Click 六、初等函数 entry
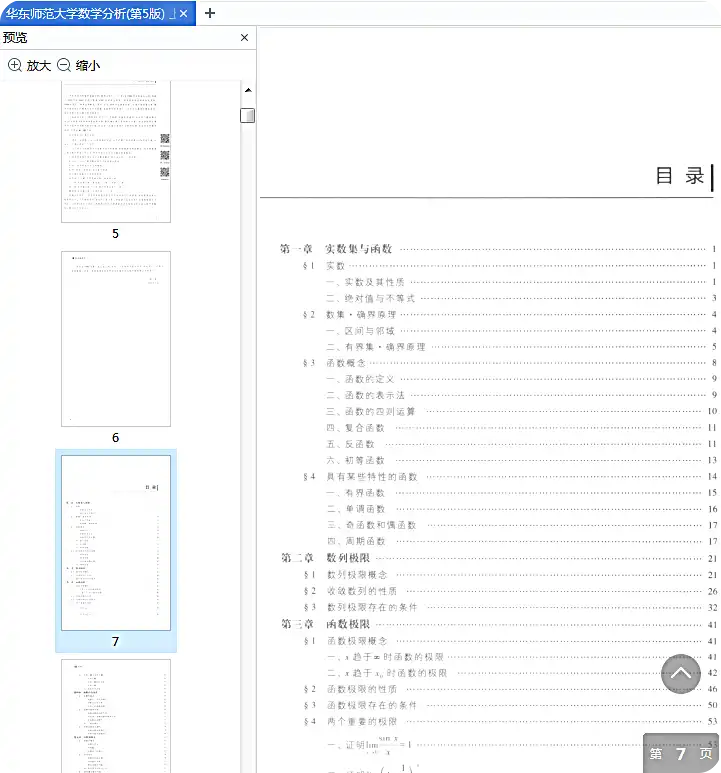 pyautogui.click(x=521, y=460)
